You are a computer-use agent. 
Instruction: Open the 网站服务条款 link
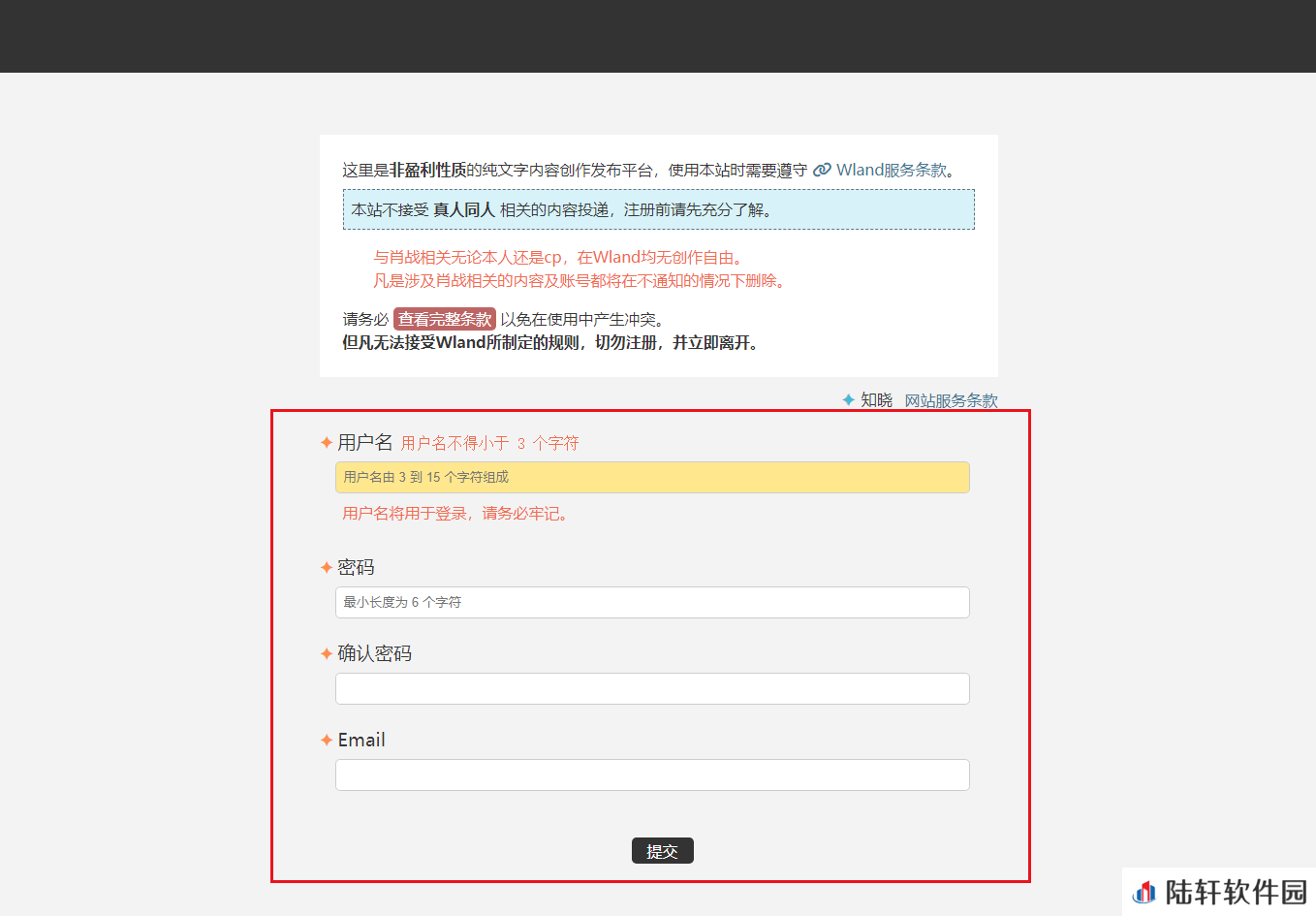coord(951,400)
